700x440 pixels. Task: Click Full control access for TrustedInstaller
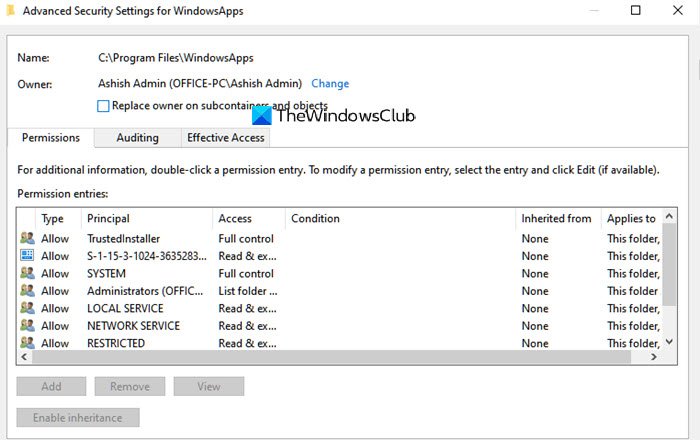(x=246, y=238)
